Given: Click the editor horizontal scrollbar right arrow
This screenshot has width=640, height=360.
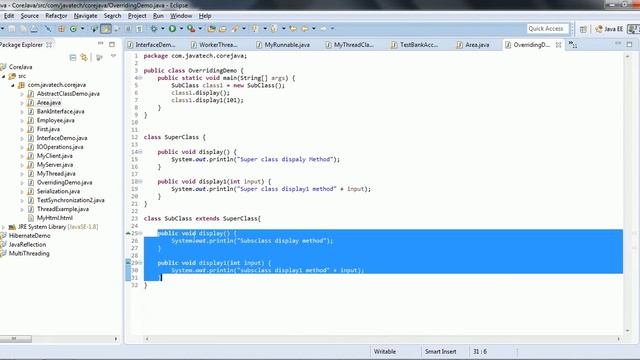Looking at the screenshot, I should pos(619,339).
